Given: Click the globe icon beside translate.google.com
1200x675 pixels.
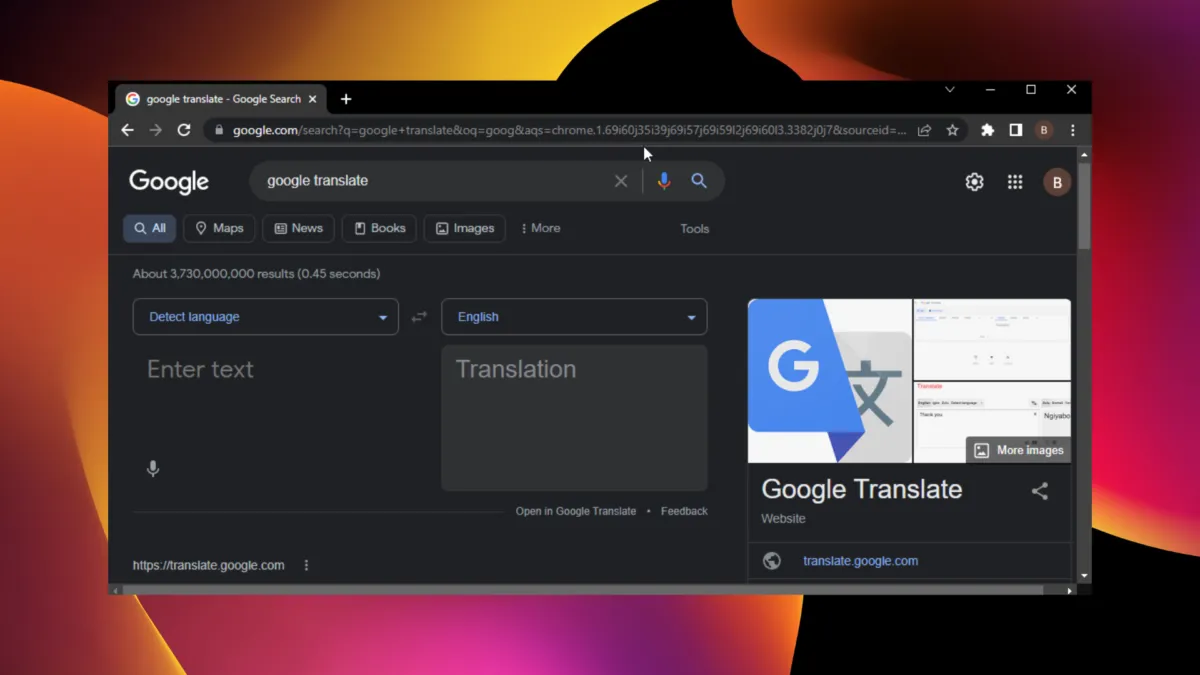Looking at the screenshot, I should [772, 561].
